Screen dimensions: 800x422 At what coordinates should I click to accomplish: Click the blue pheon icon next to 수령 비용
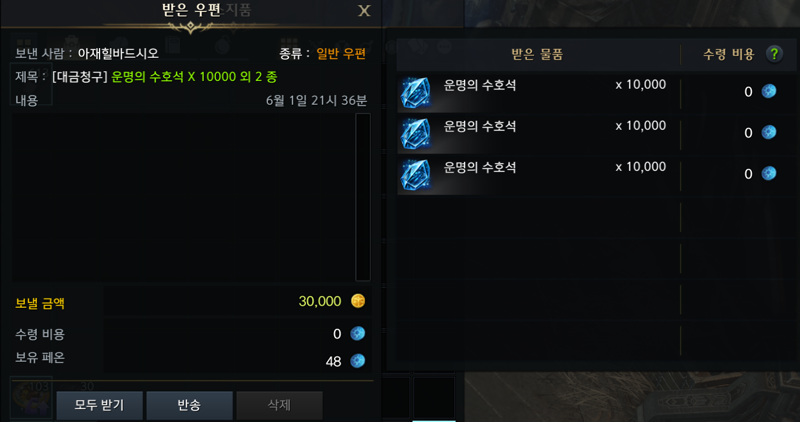(358, 334)
